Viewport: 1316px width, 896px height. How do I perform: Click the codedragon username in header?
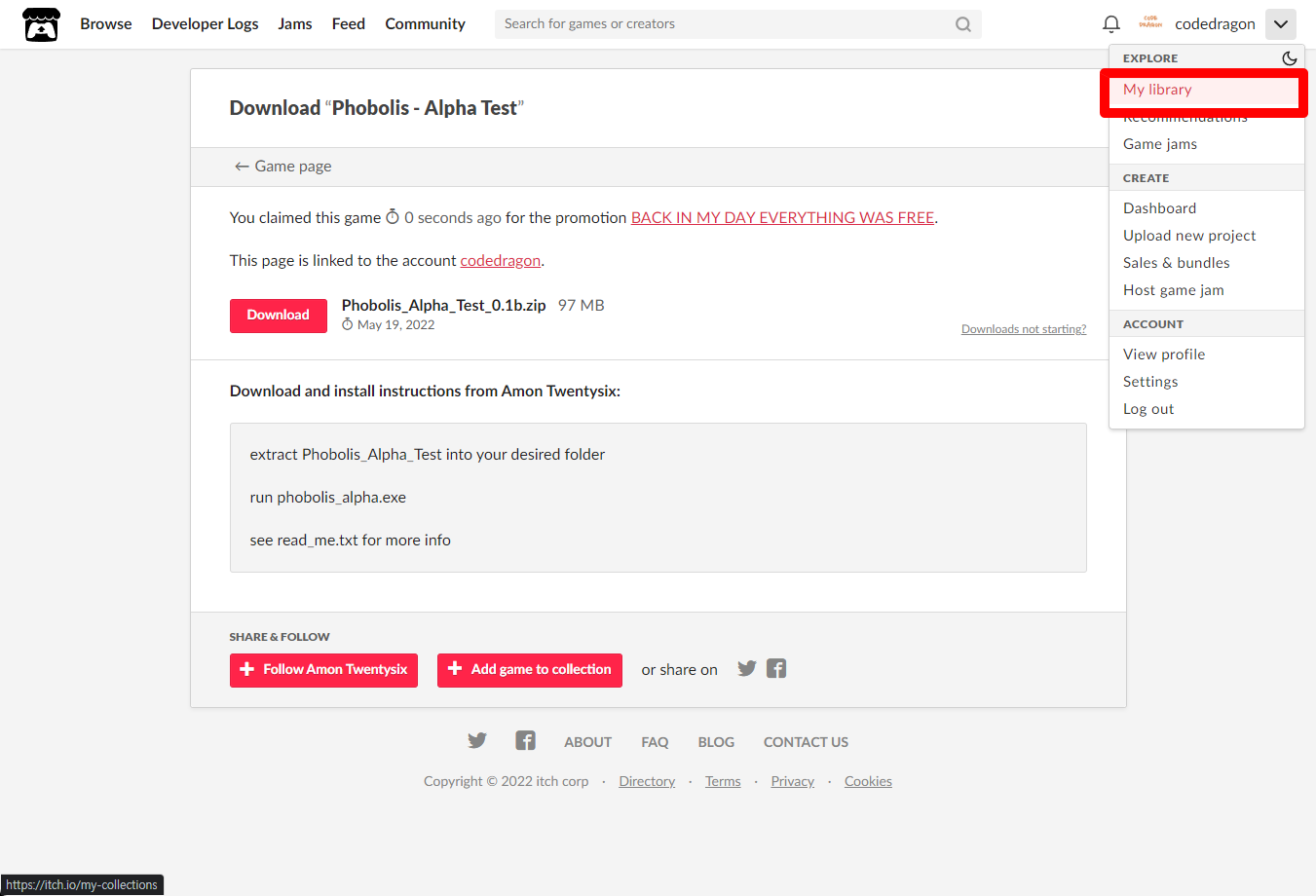[x=1215, y=24]
